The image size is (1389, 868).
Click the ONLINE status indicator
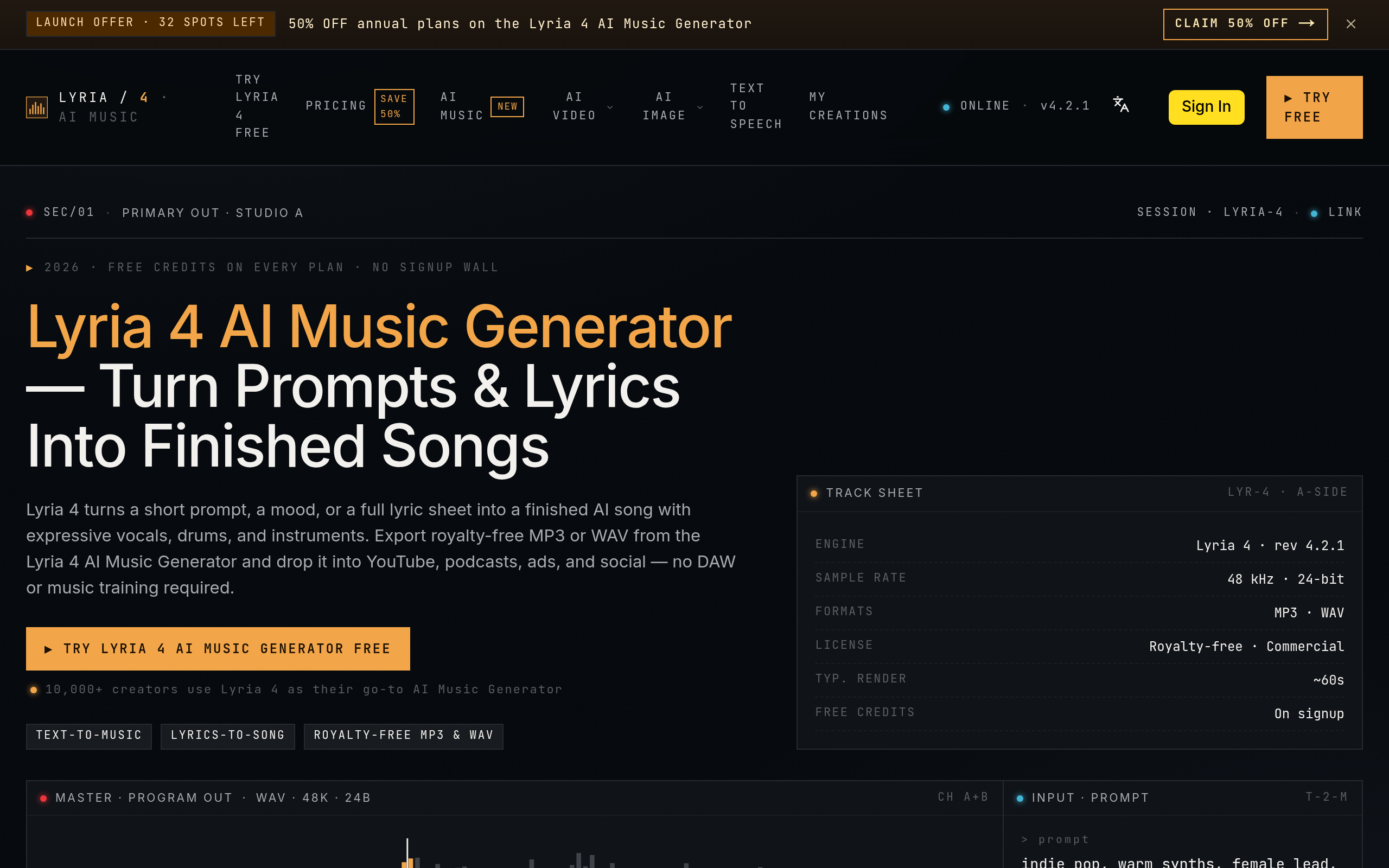click(976, 106)
